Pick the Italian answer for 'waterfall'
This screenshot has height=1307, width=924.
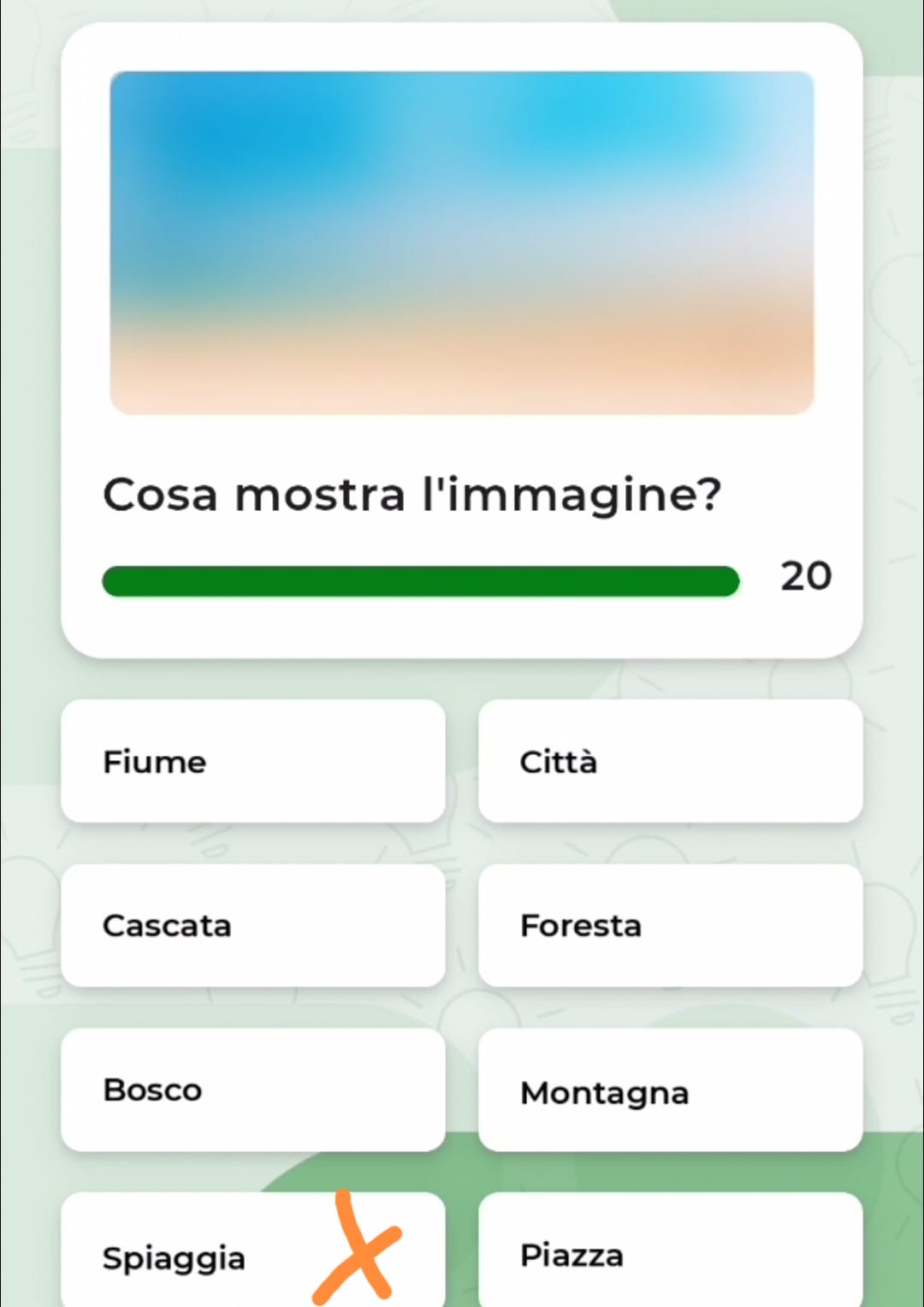[252, 925]
